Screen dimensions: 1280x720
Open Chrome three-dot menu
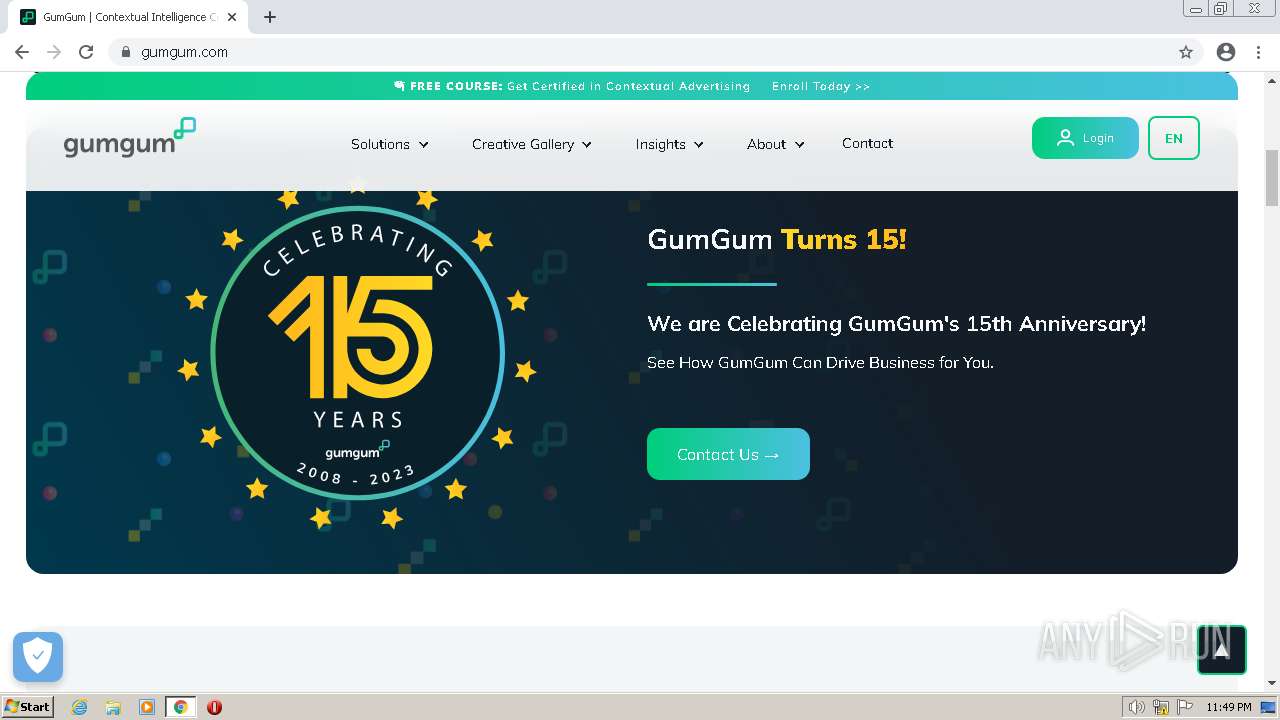pos(1258,52)
